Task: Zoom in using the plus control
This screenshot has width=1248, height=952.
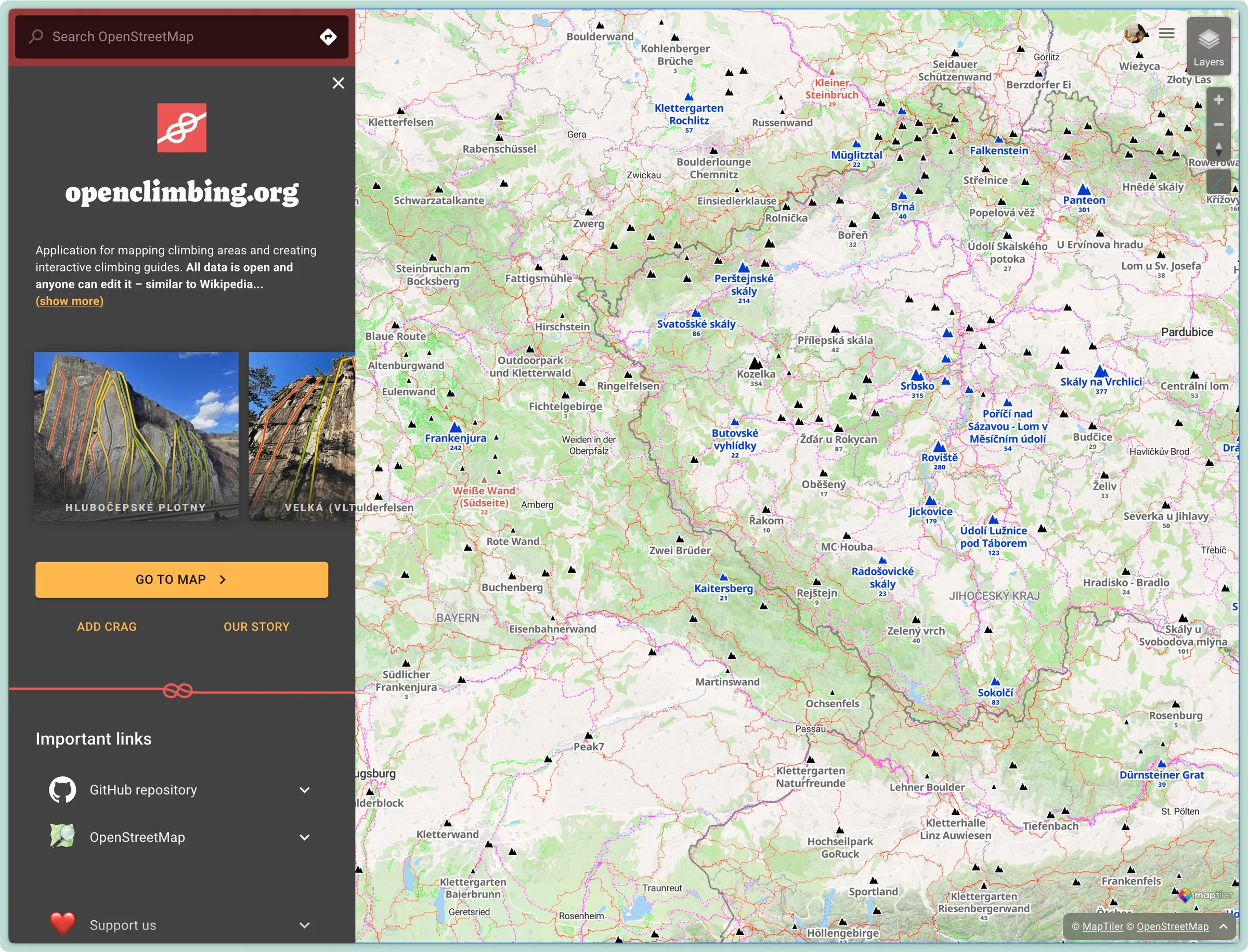Action: [1219, 100]
